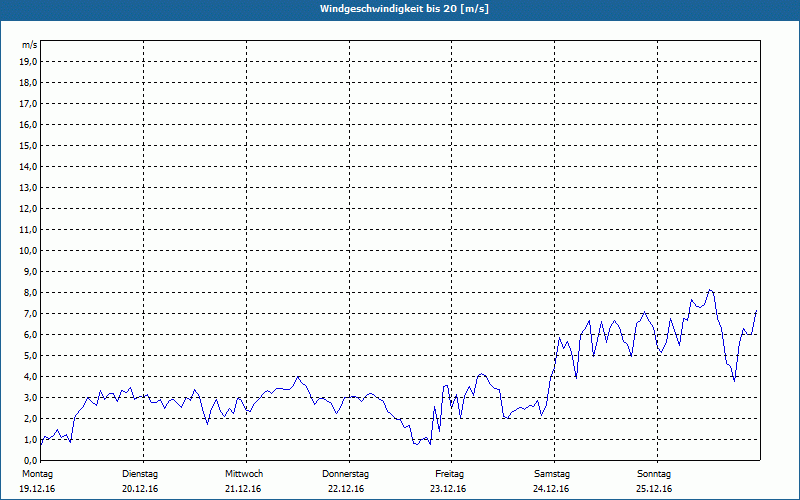Click the date 25.12.16

point(654,489)
